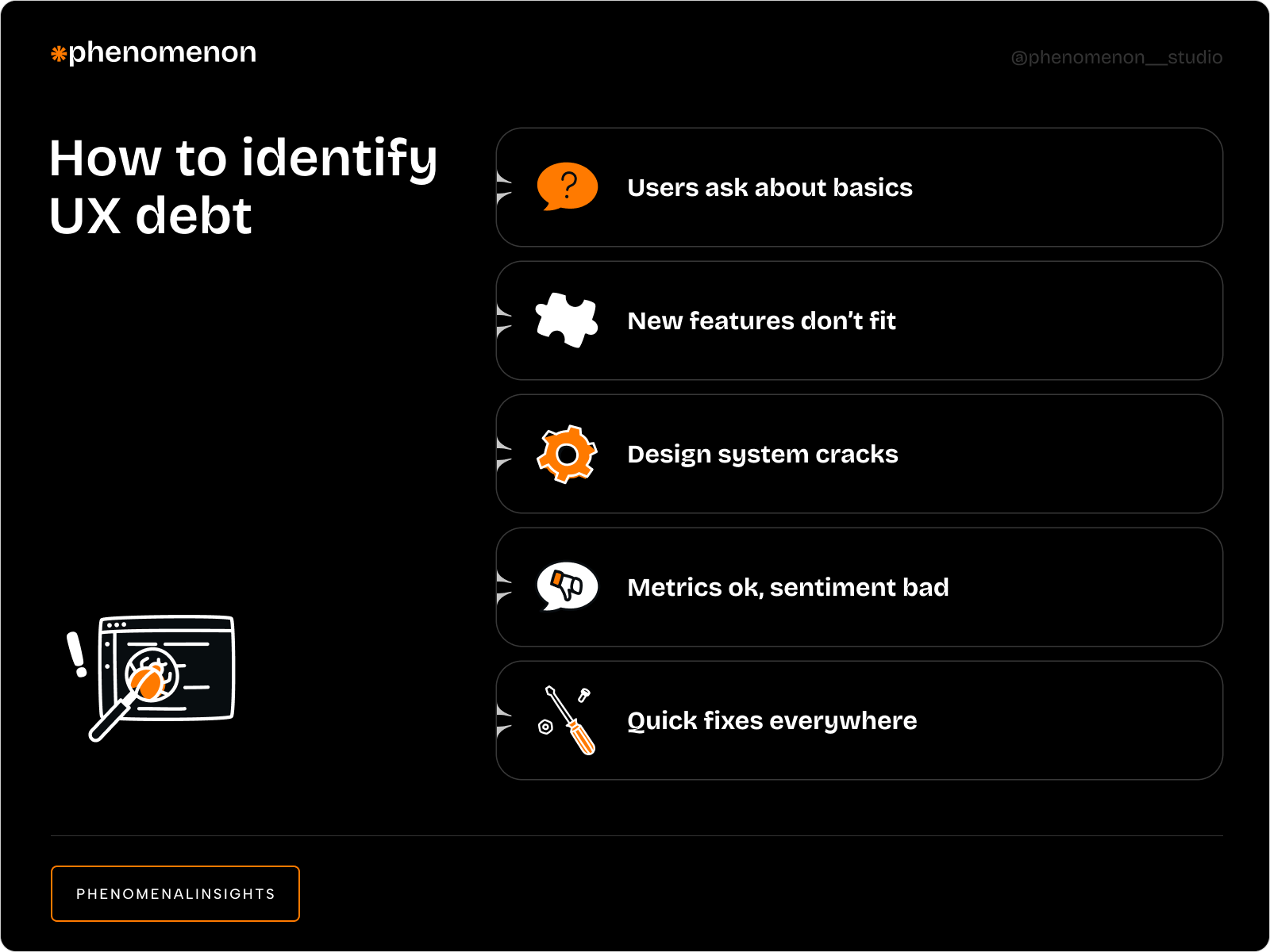This screenshot has height=952, width=1270.
Task: Select the "New features don't fit" text
Action: [x=761, y=321]
